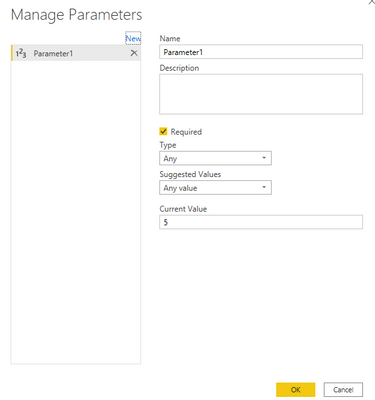The image size is (375, 400).
Task: Click the 123 number type icon beside Parameter1
Action: 21,53
